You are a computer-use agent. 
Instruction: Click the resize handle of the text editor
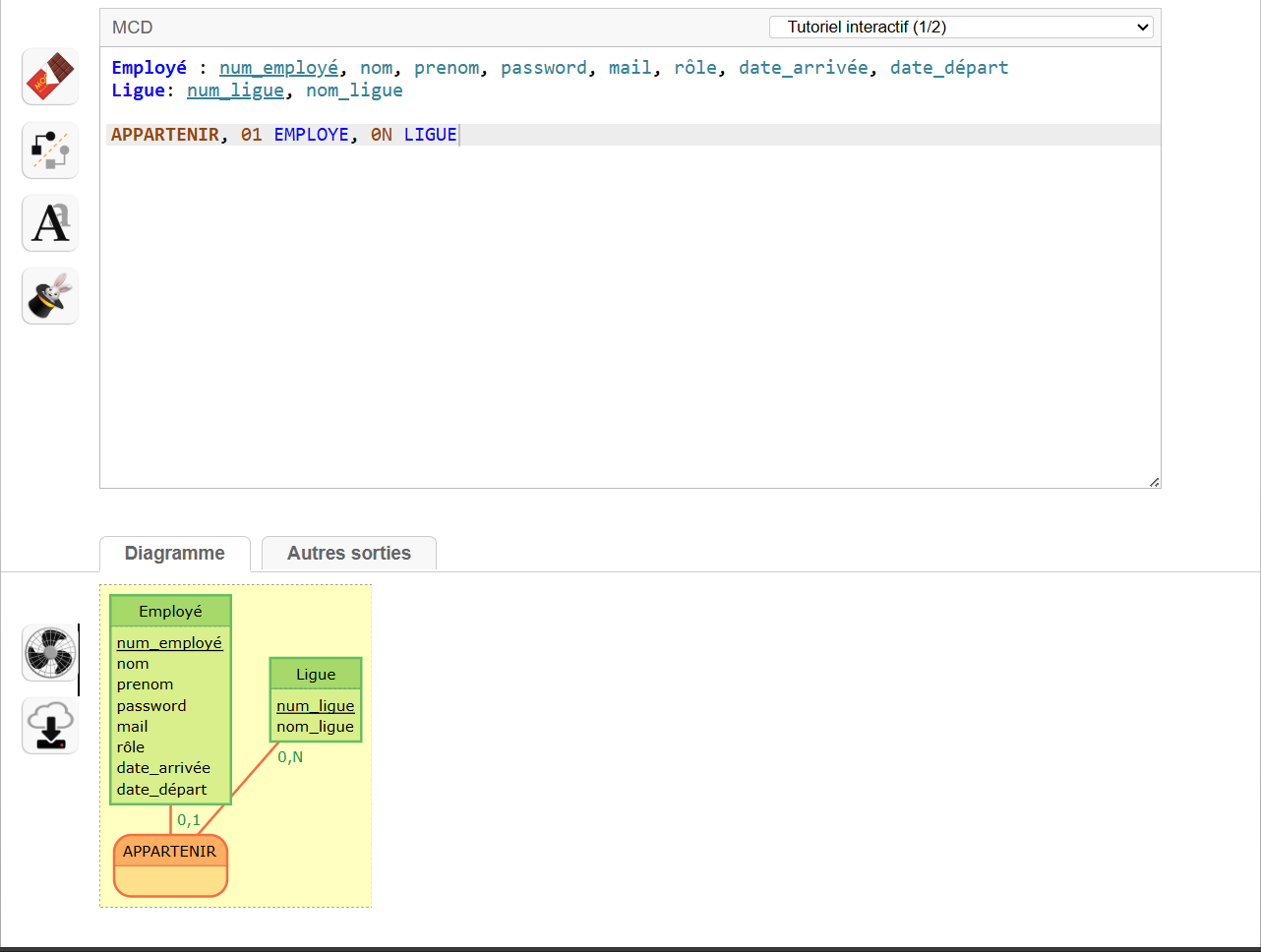1154,482
